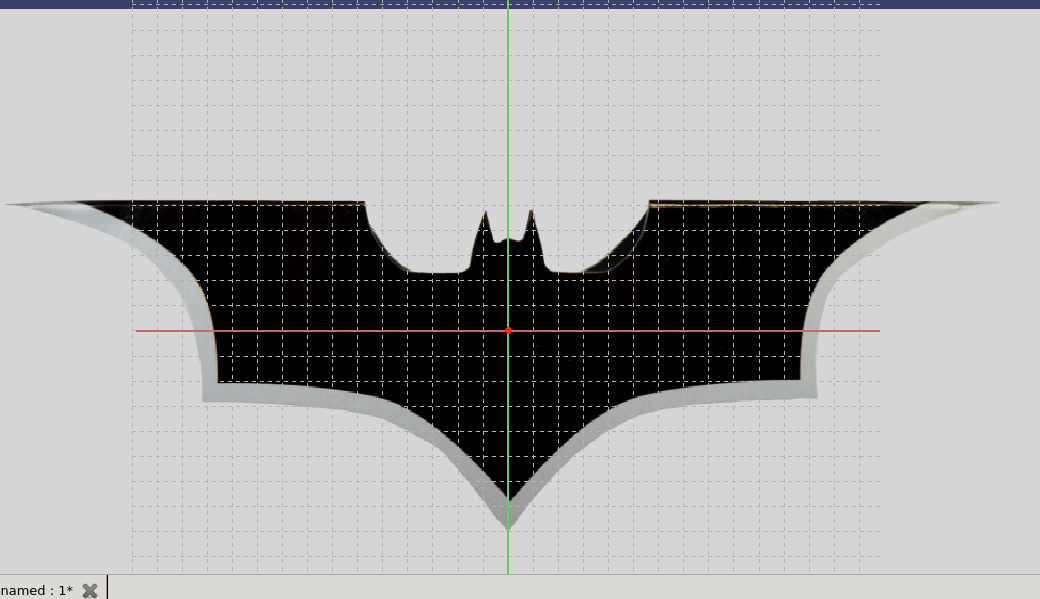Click the notch between the bat's ears
Screen dimensions: 1040x599
[x=509, y=240]
